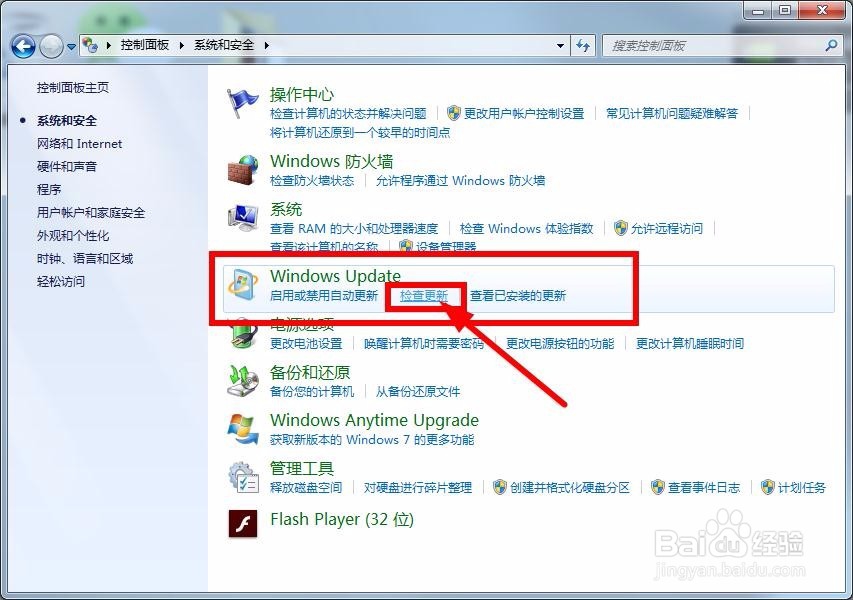Open Flash Player (32 位) link
This screenshot has width=853, height=600.
click(x=342, y=519)
